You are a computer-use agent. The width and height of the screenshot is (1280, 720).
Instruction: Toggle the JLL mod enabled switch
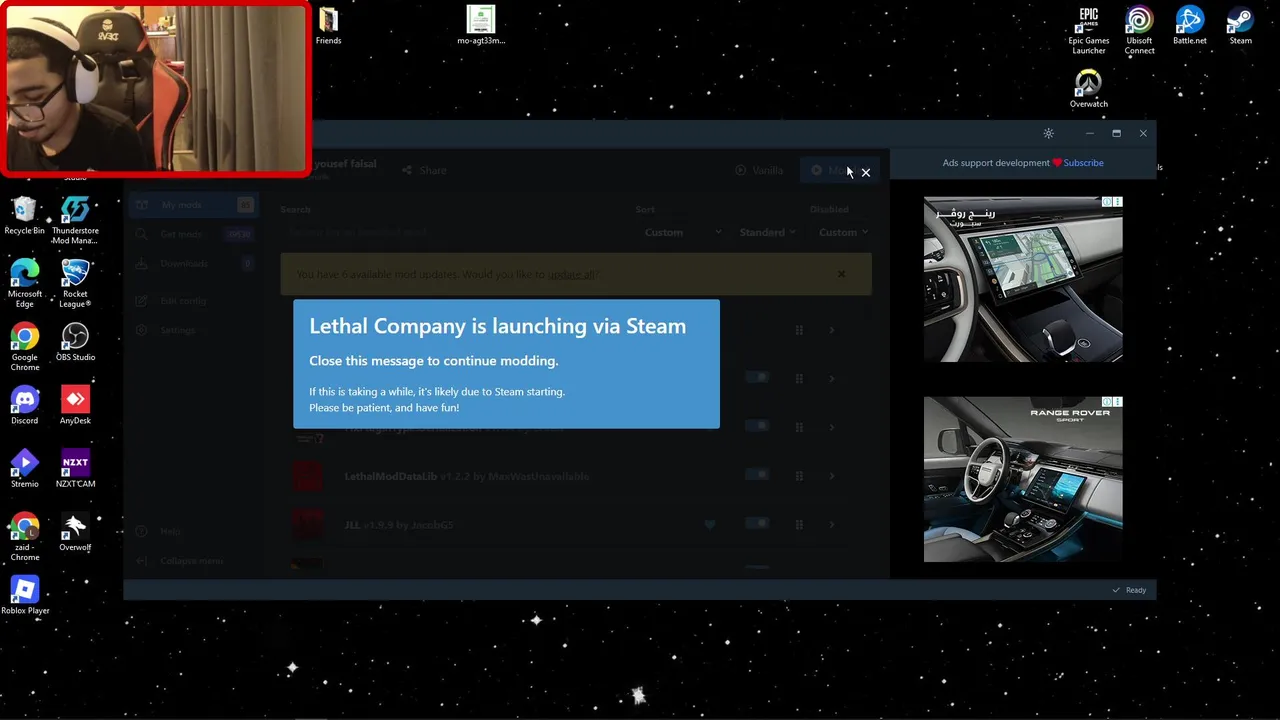point(757,523)
